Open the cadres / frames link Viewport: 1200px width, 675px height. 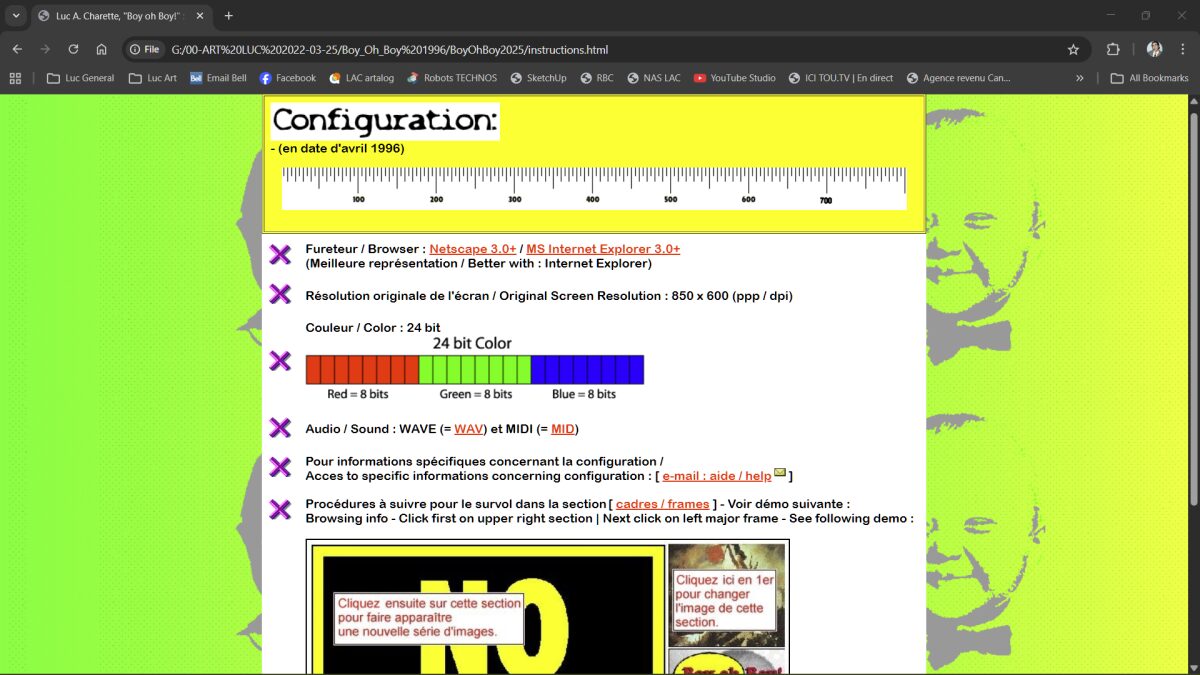tap(662, 504)
